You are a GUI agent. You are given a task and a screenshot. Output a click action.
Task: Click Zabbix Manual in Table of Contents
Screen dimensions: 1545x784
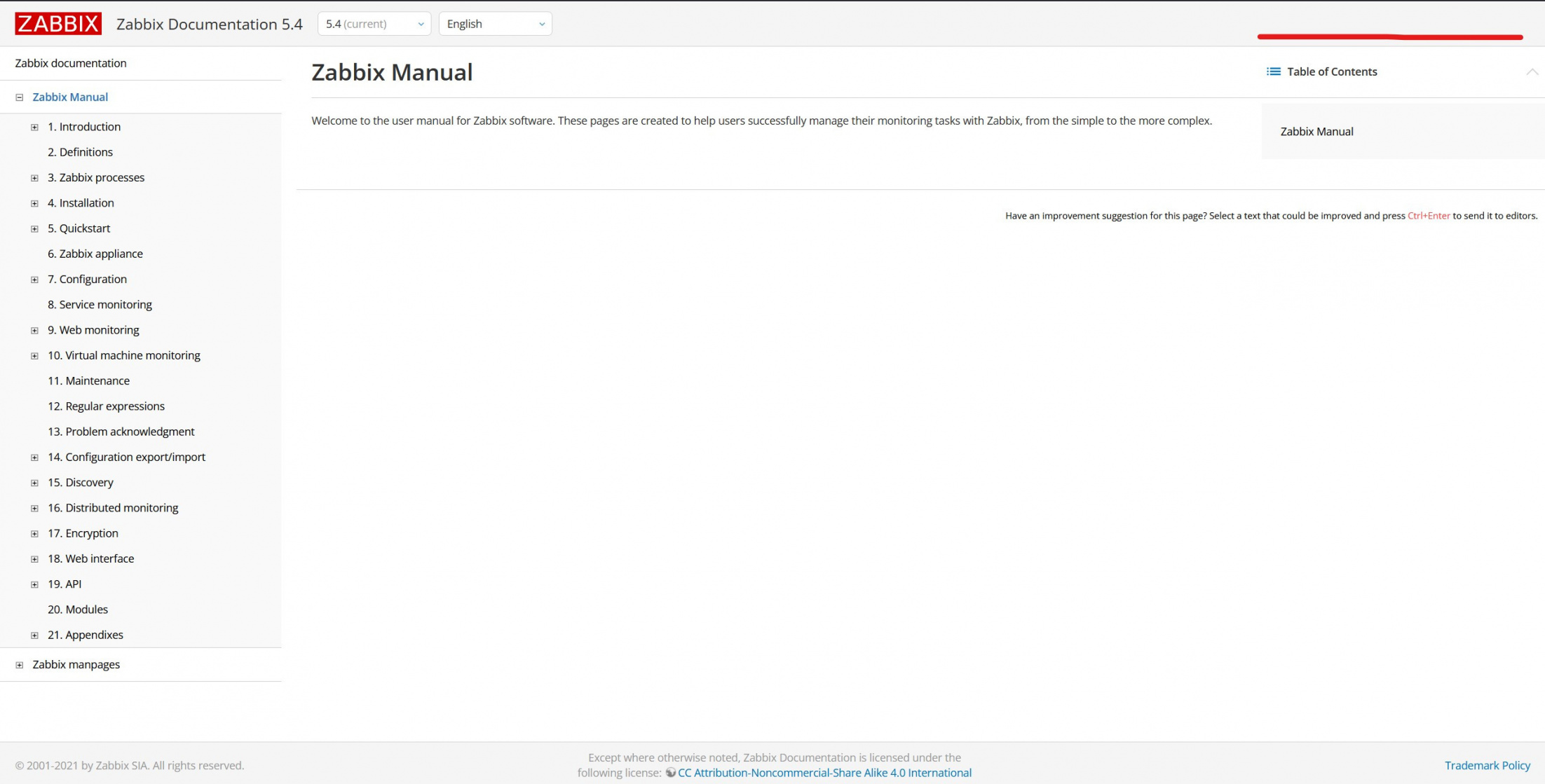(x=1316, y=132)
